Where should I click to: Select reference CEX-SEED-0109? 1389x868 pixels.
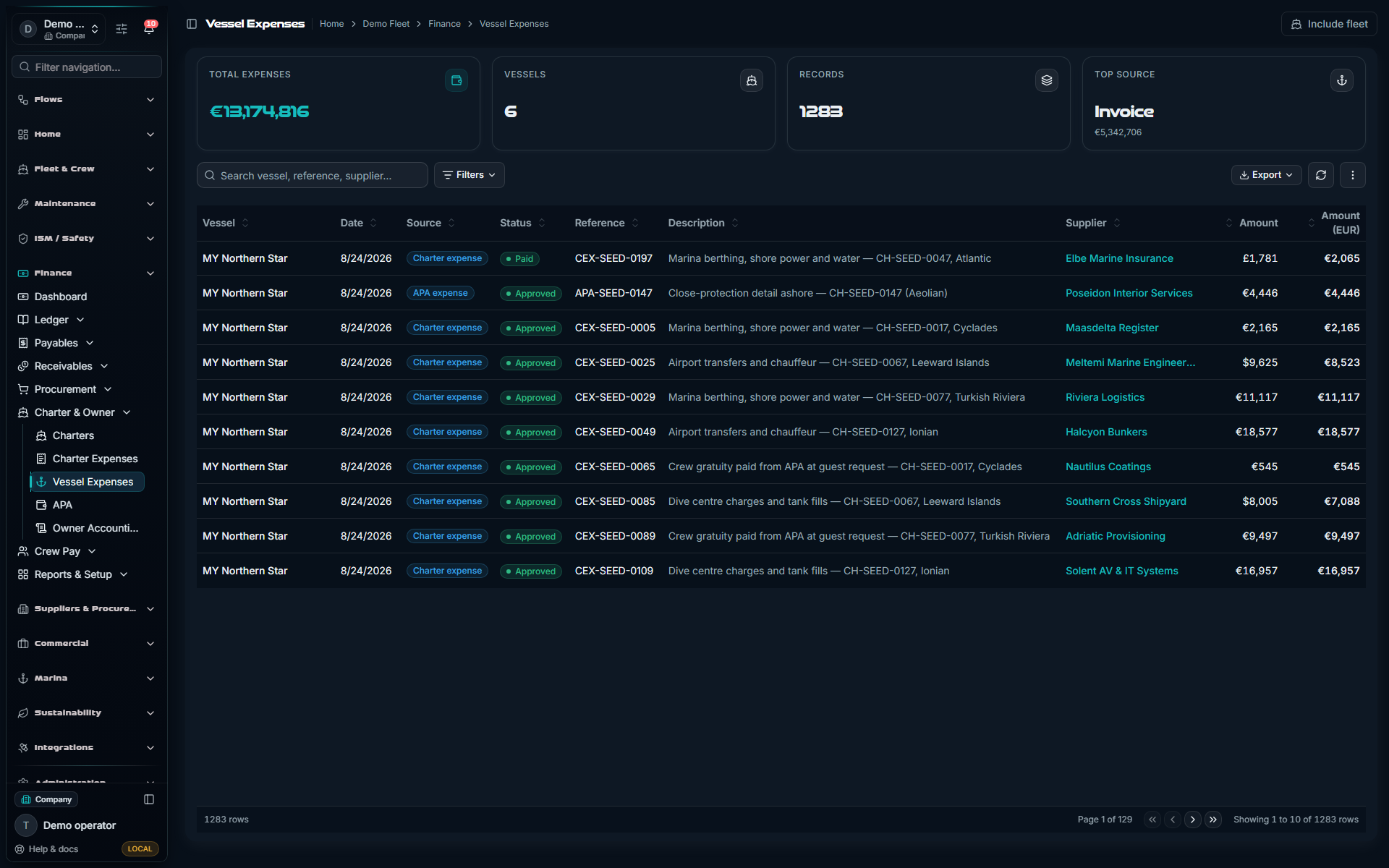click(x=613, y=571)
